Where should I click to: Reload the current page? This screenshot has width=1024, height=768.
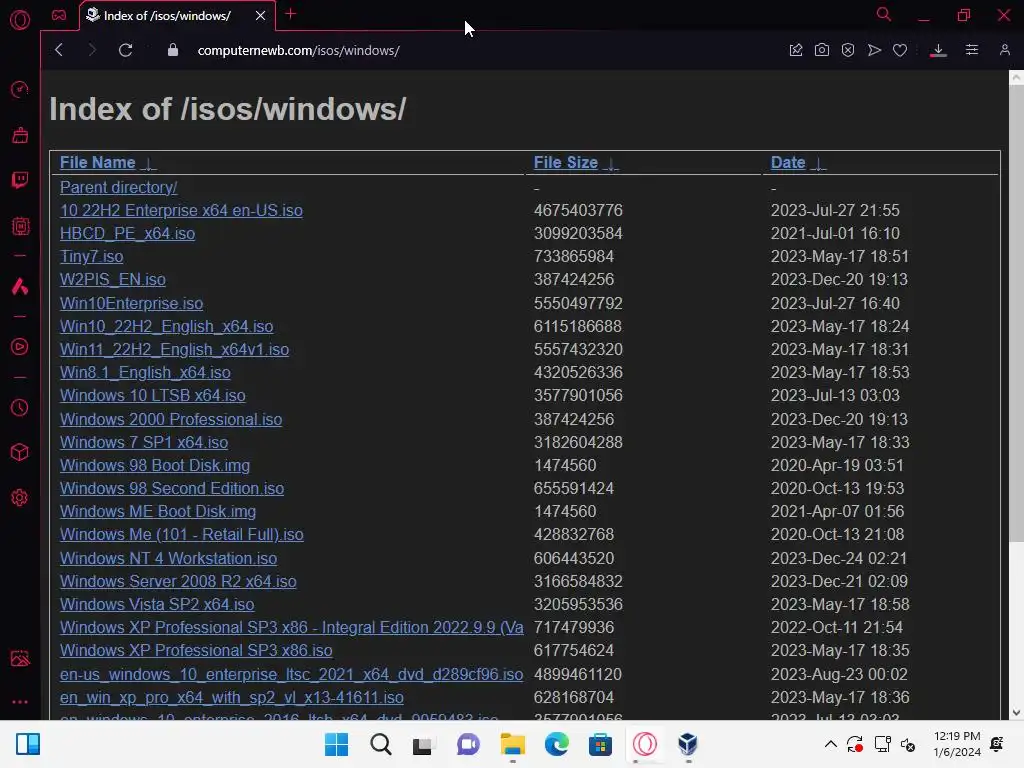tap(125, 50)
